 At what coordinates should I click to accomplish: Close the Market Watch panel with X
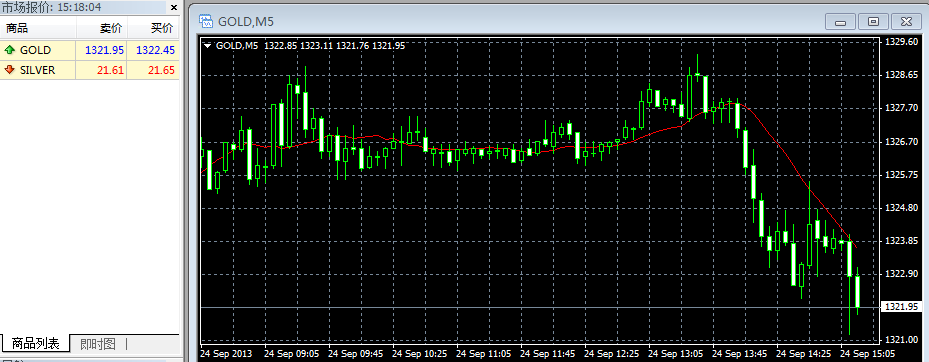[174, 8]
